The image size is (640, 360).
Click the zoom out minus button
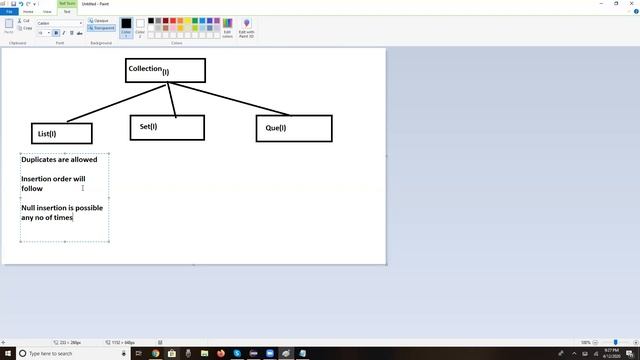(596, 342)
